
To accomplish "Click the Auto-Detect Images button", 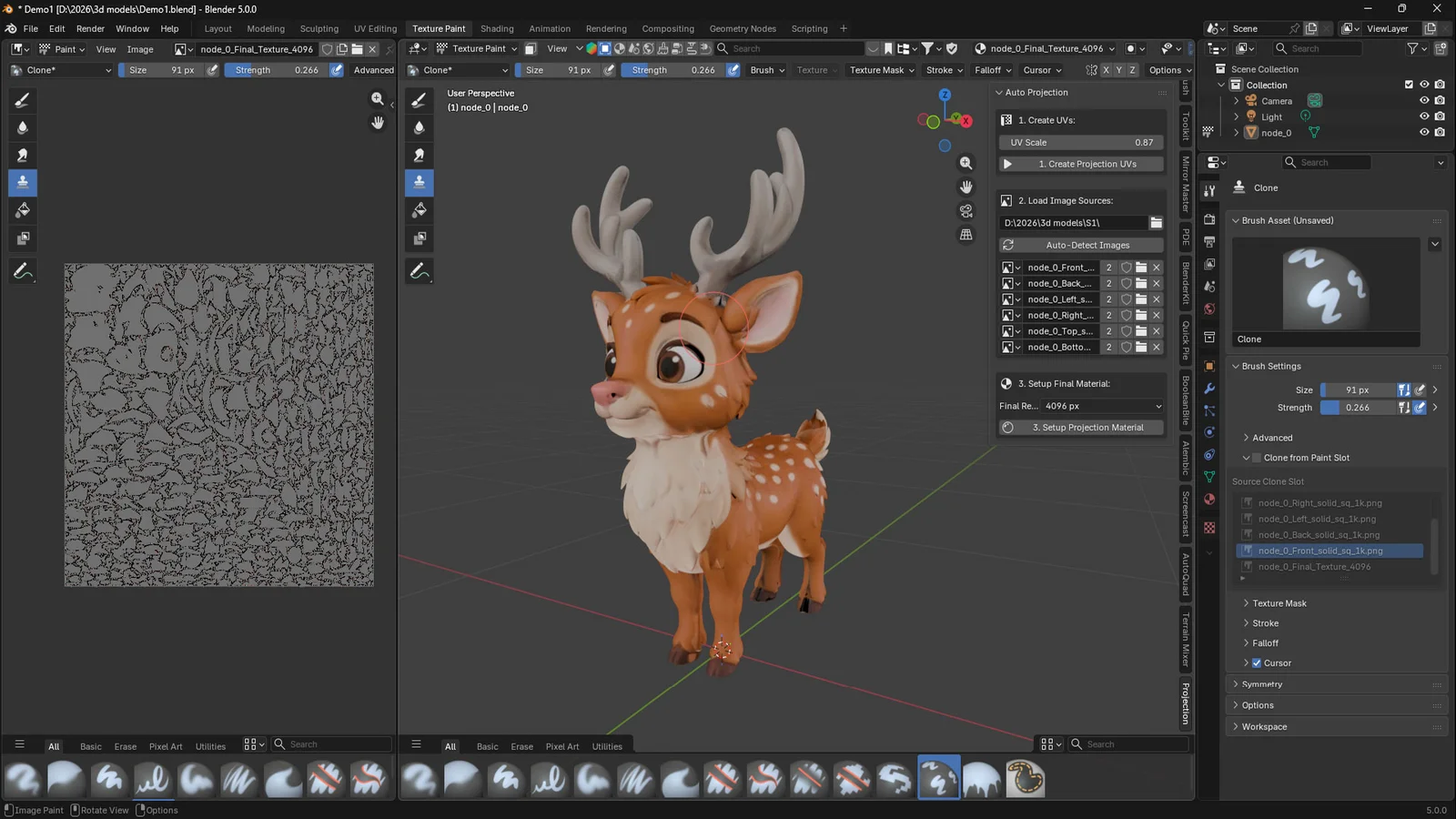I will point(1080,244).
